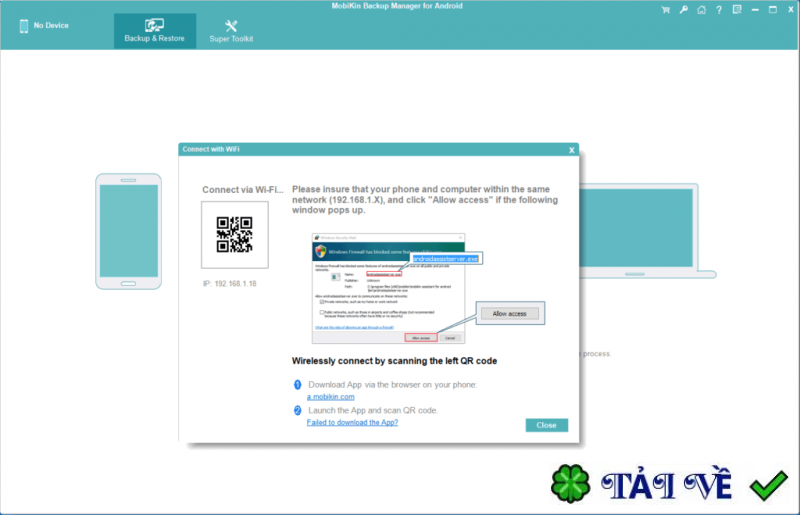800x515 pixels.
Task: Click the key register icon
Action: tap(684, 10)
